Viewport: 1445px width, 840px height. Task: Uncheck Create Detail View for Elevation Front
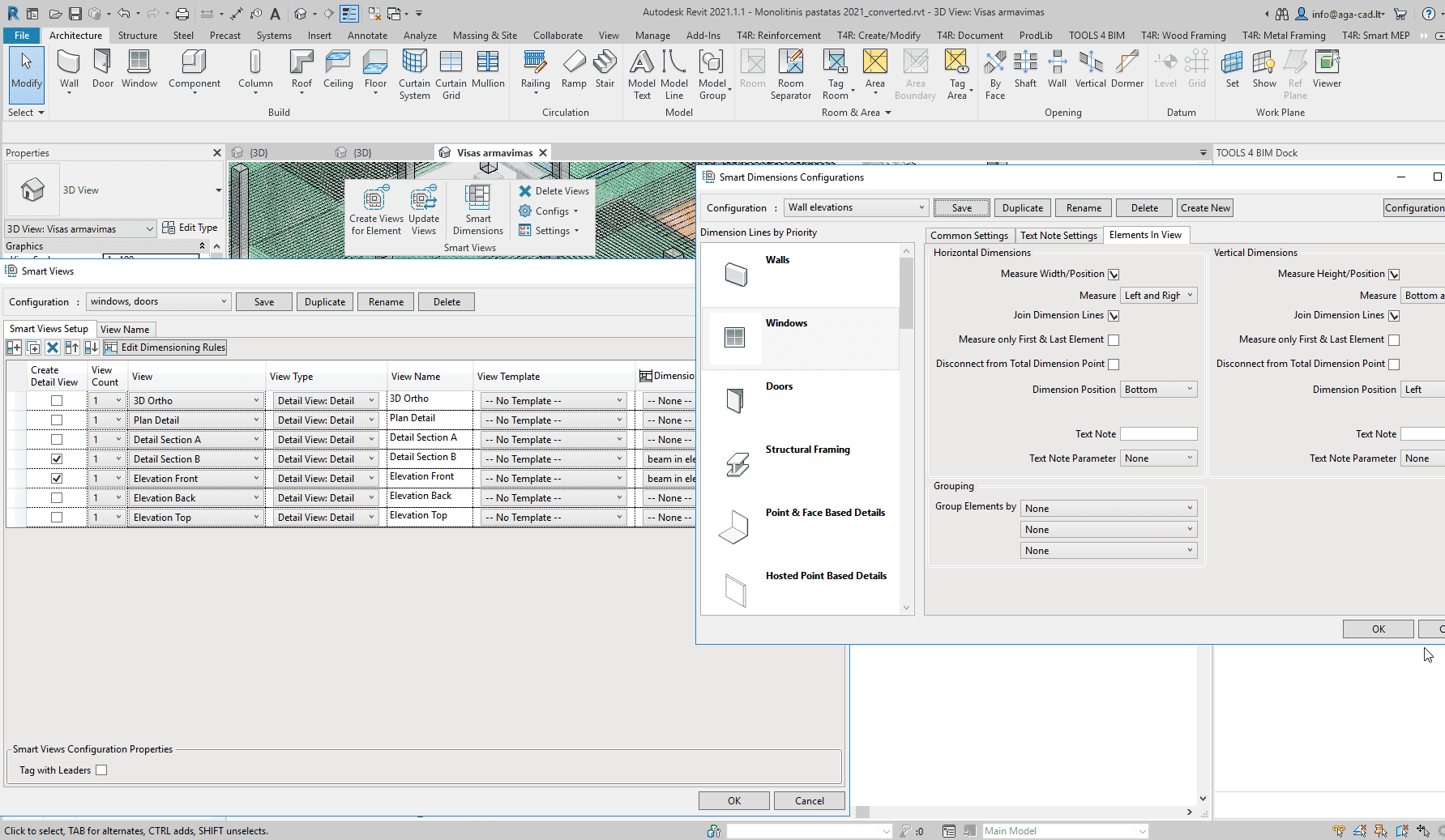(57, 478)
